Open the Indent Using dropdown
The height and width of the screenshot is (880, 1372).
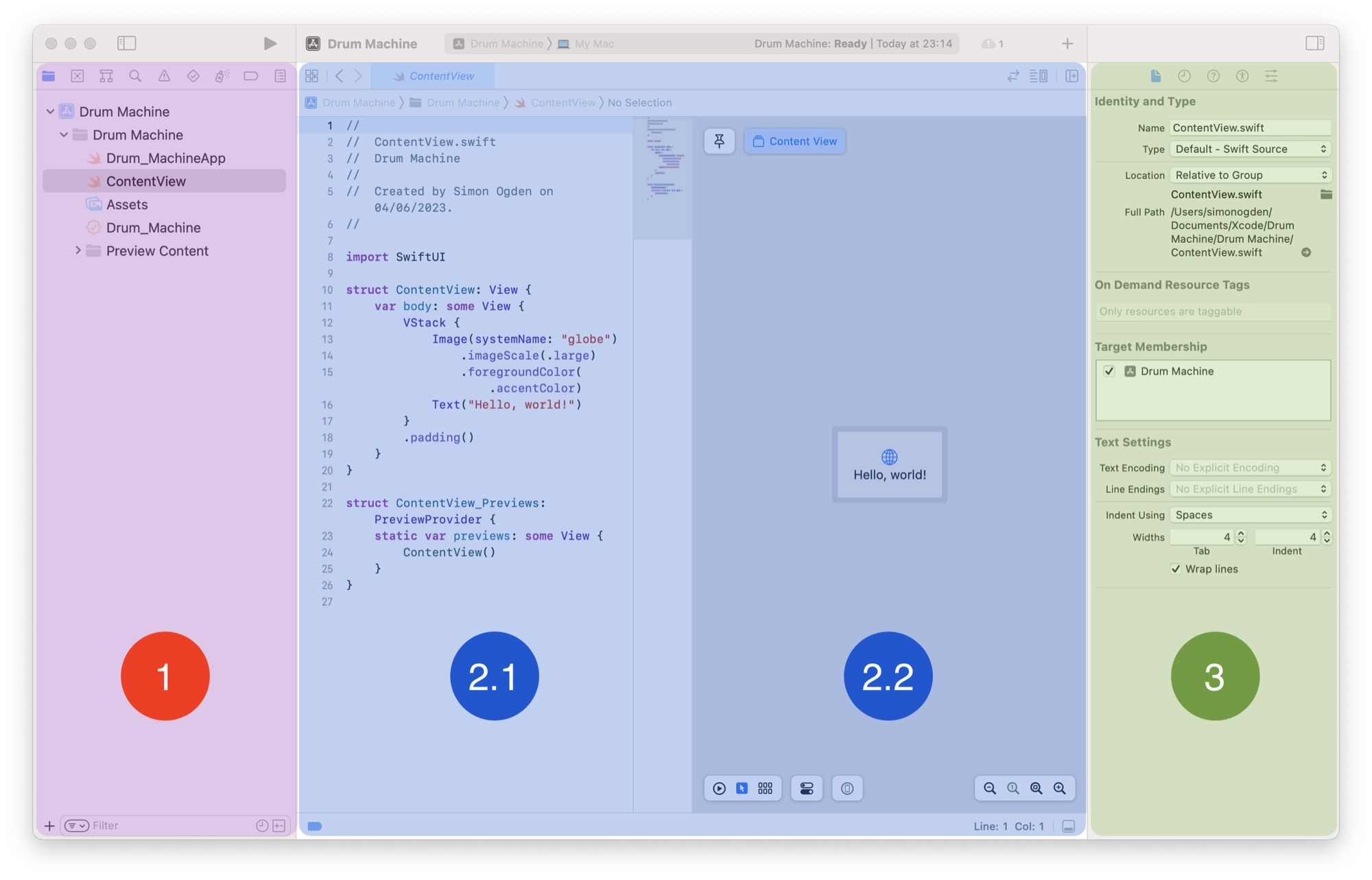pos(1250,514)
